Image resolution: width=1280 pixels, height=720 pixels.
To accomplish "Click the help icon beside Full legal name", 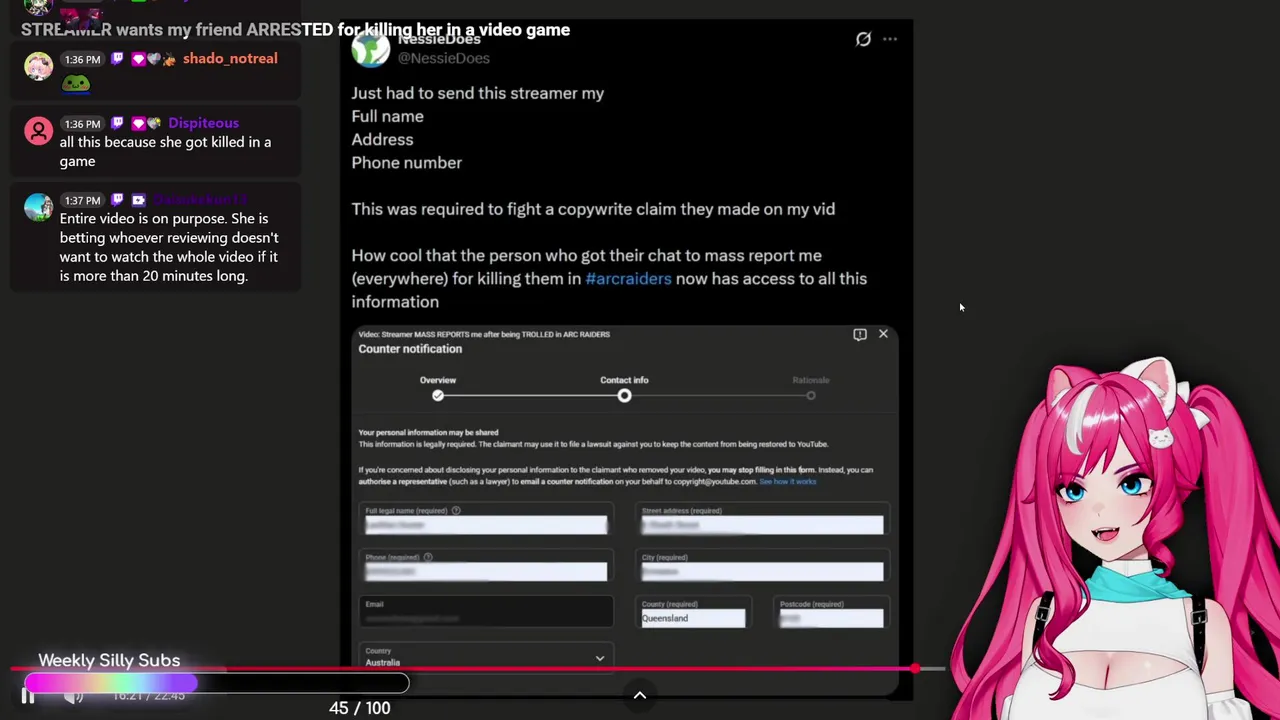I will (456, 511).
